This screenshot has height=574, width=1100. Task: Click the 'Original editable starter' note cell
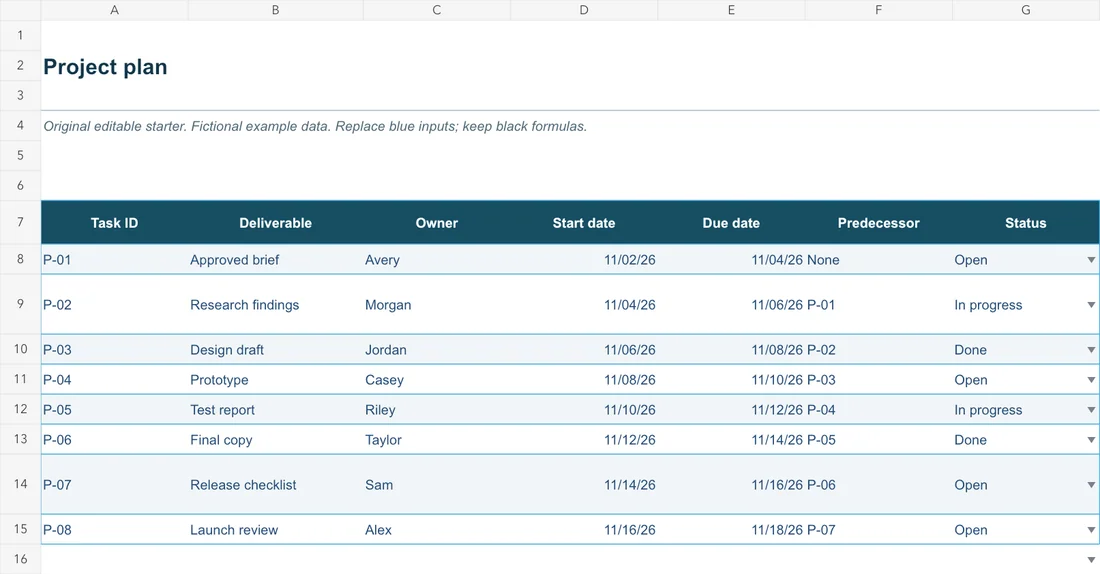(x=315, y=126)
